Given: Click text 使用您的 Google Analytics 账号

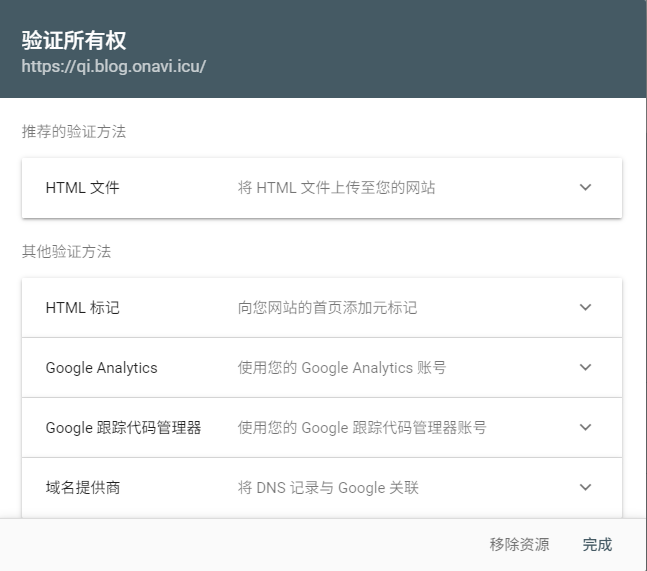Looking at the screenshot, I should [x=341, y=367].
